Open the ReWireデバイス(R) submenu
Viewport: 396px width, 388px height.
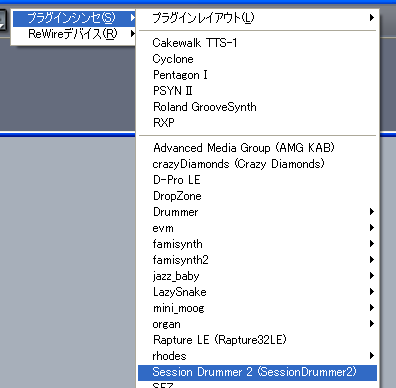pyautogui.click(x=74, y=34)
